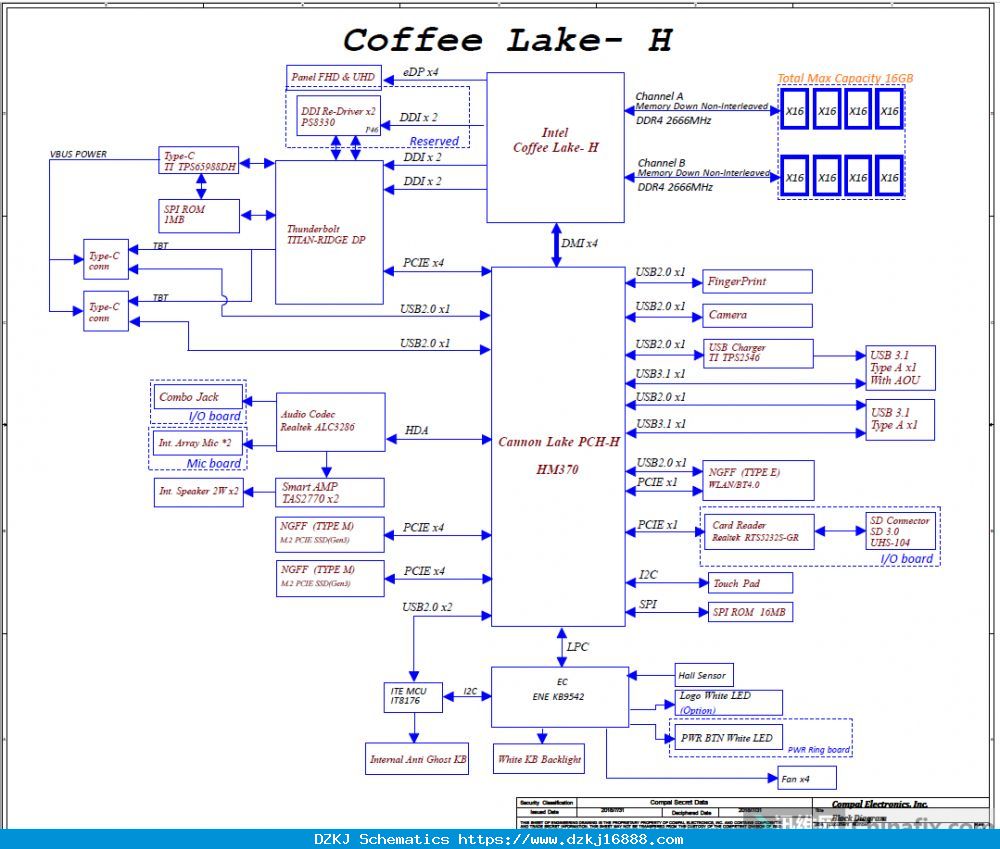1000x849 pixels.
Task: Select the 'Card Reader Realtek RTS5232S-GR' block
Action: [x=759, y=531]
